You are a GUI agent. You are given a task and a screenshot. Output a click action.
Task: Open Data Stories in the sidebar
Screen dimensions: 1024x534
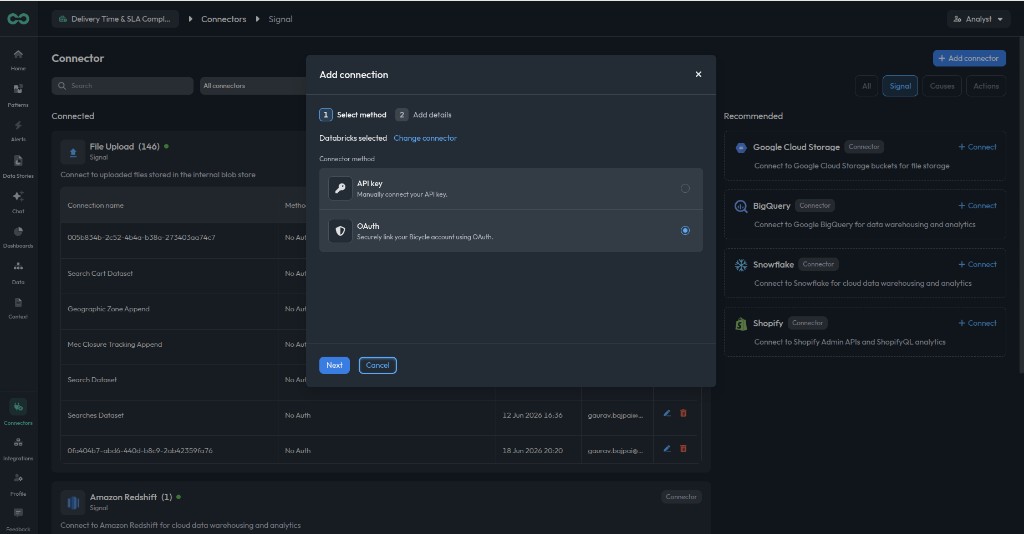pos(18,166)
